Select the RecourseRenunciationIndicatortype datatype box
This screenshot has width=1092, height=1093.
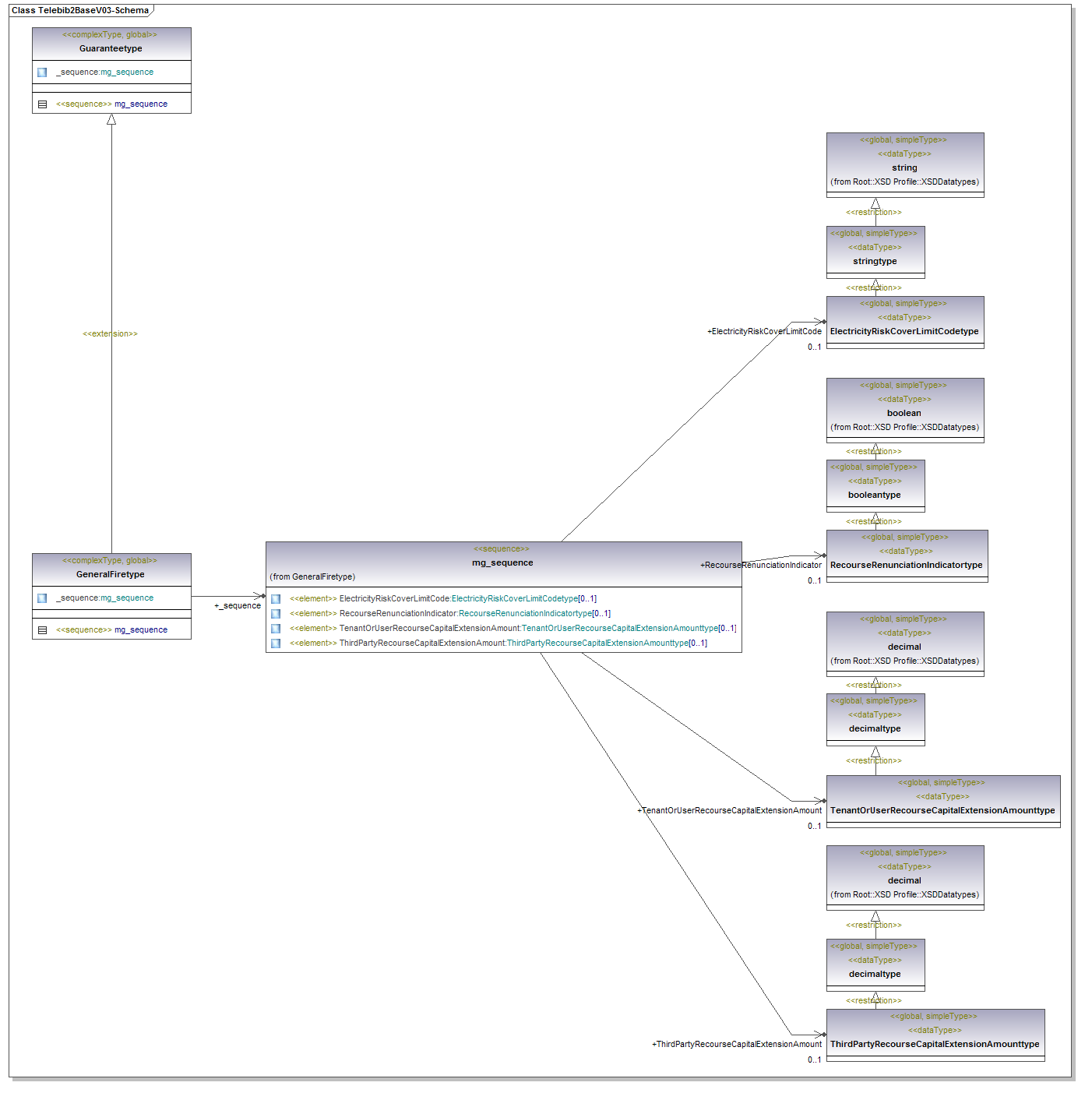click(906, 565)
